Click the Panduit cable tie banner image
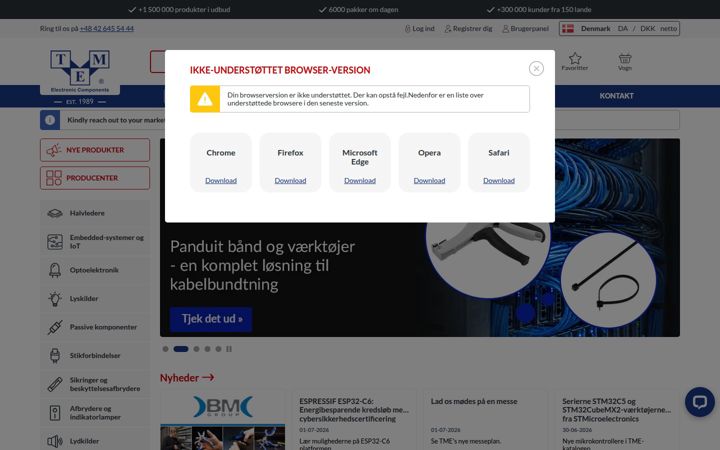The image size is (720, 450). (608, 280)
